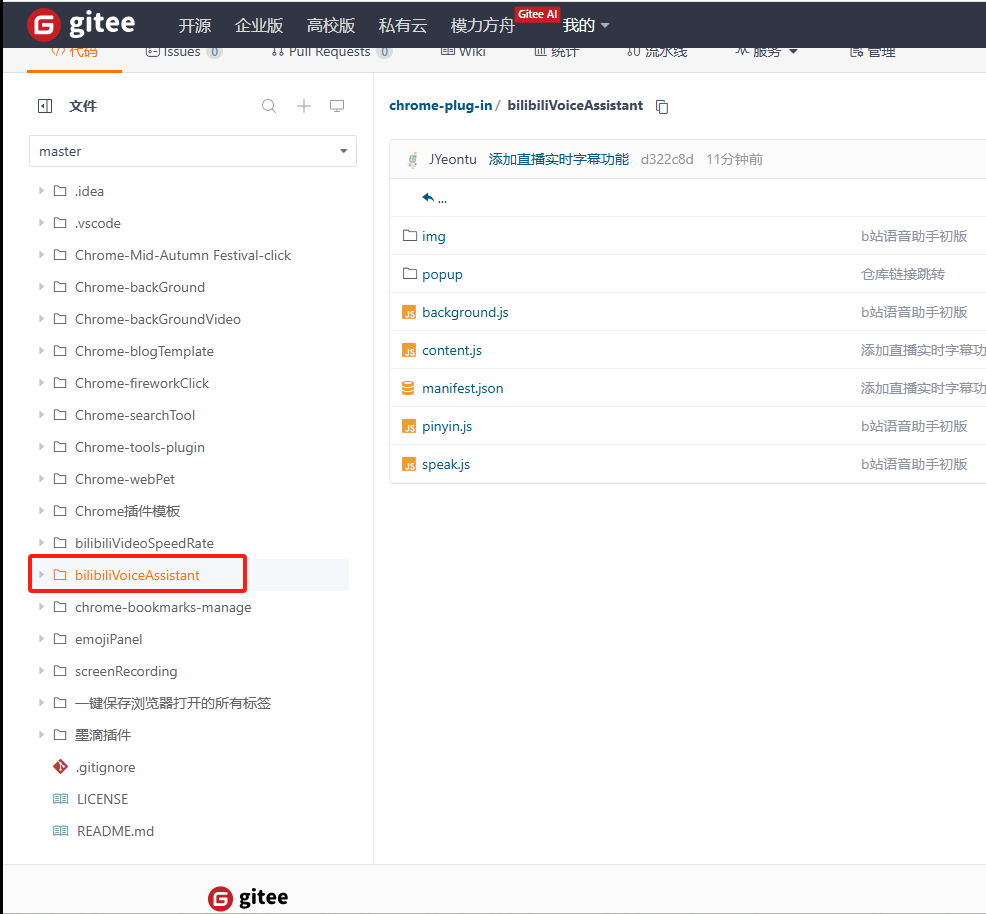Select Chrome-fireworkClick in file tree
This screenshot has height=914, width=986.
pyautogui.click(x=141, y=383)
